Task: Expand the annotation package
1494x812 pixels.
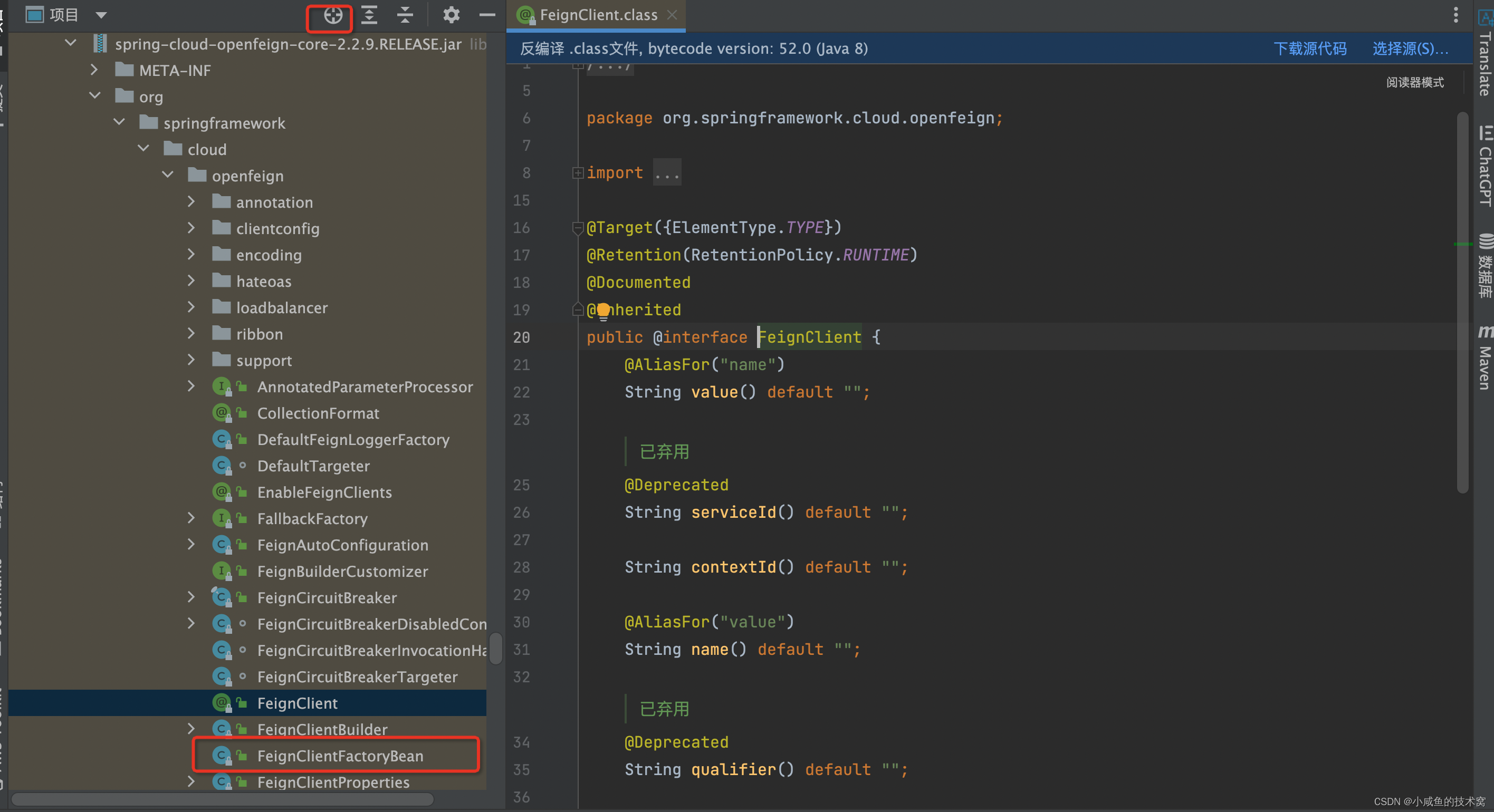Action: point(191,201)
